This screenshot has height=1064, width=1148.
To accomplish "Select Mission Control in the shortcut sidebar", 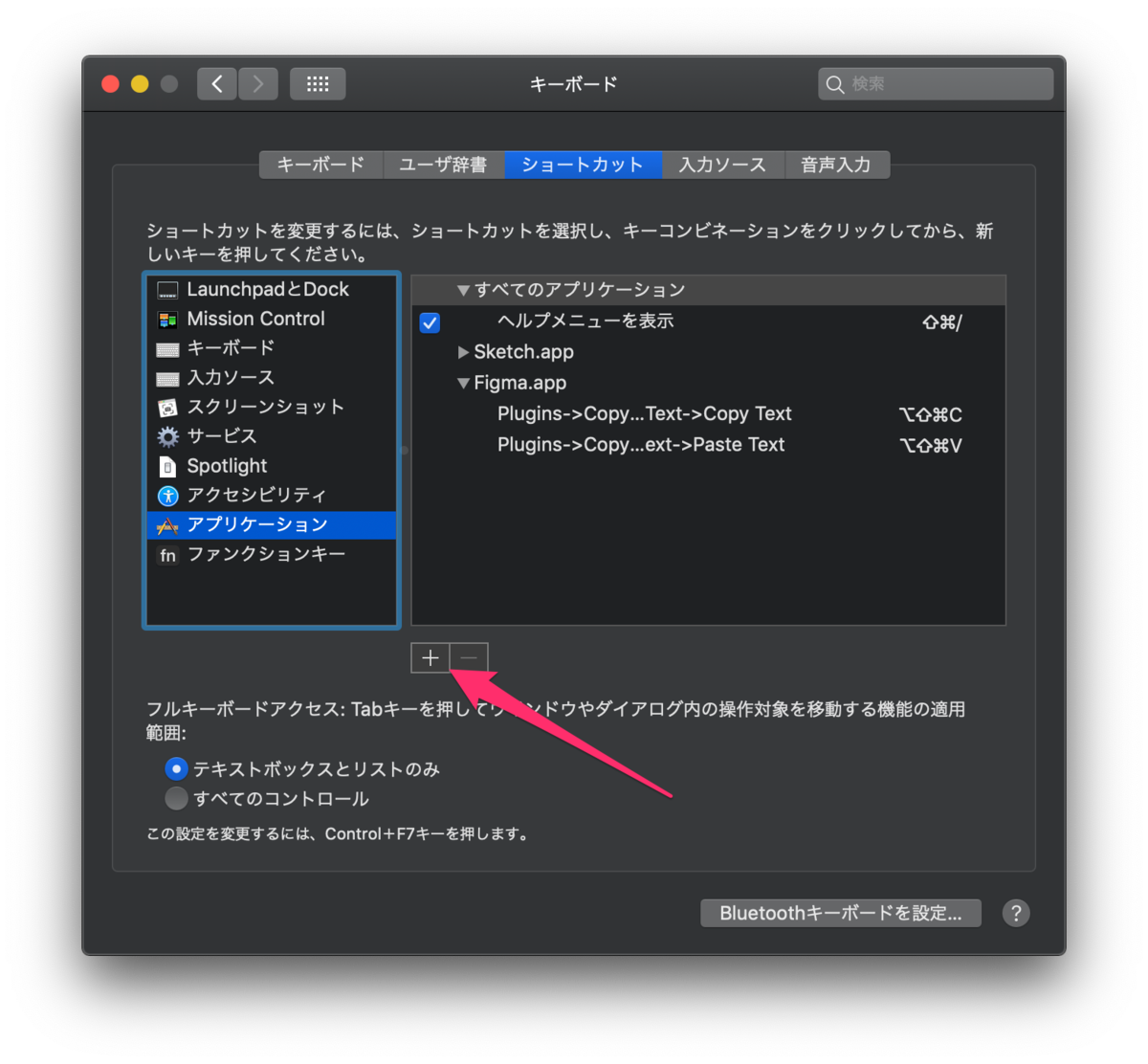I will tap(255, 319).
